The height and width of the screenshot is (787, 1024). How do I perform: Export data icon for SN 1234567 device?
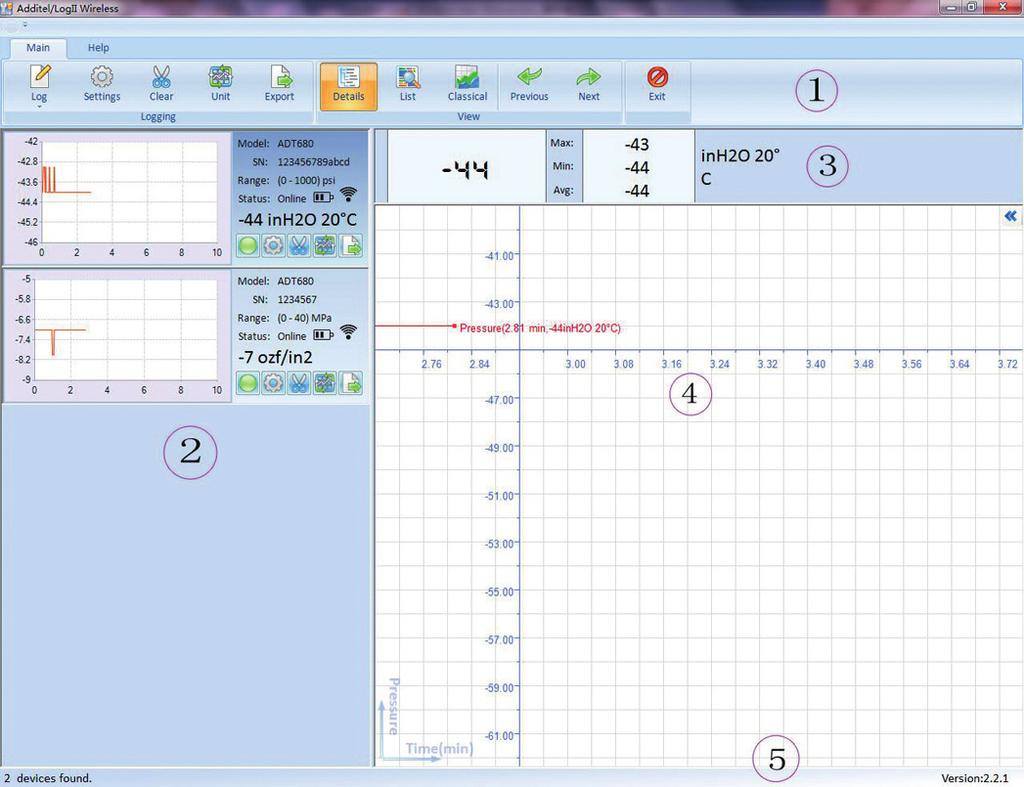(x=351, y=383)
